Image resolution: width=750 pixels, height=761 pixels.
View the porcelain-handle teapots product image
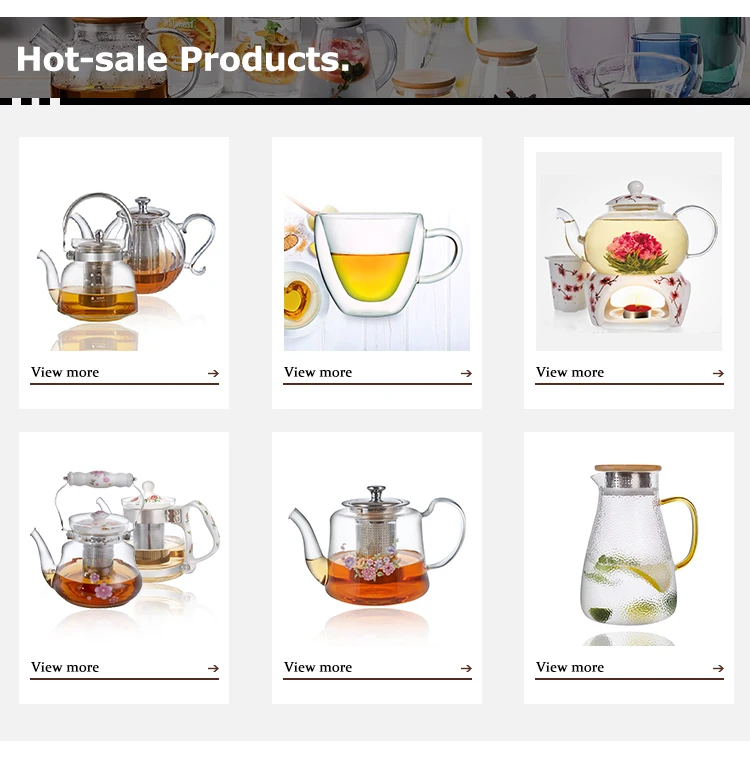click(124, 546)
